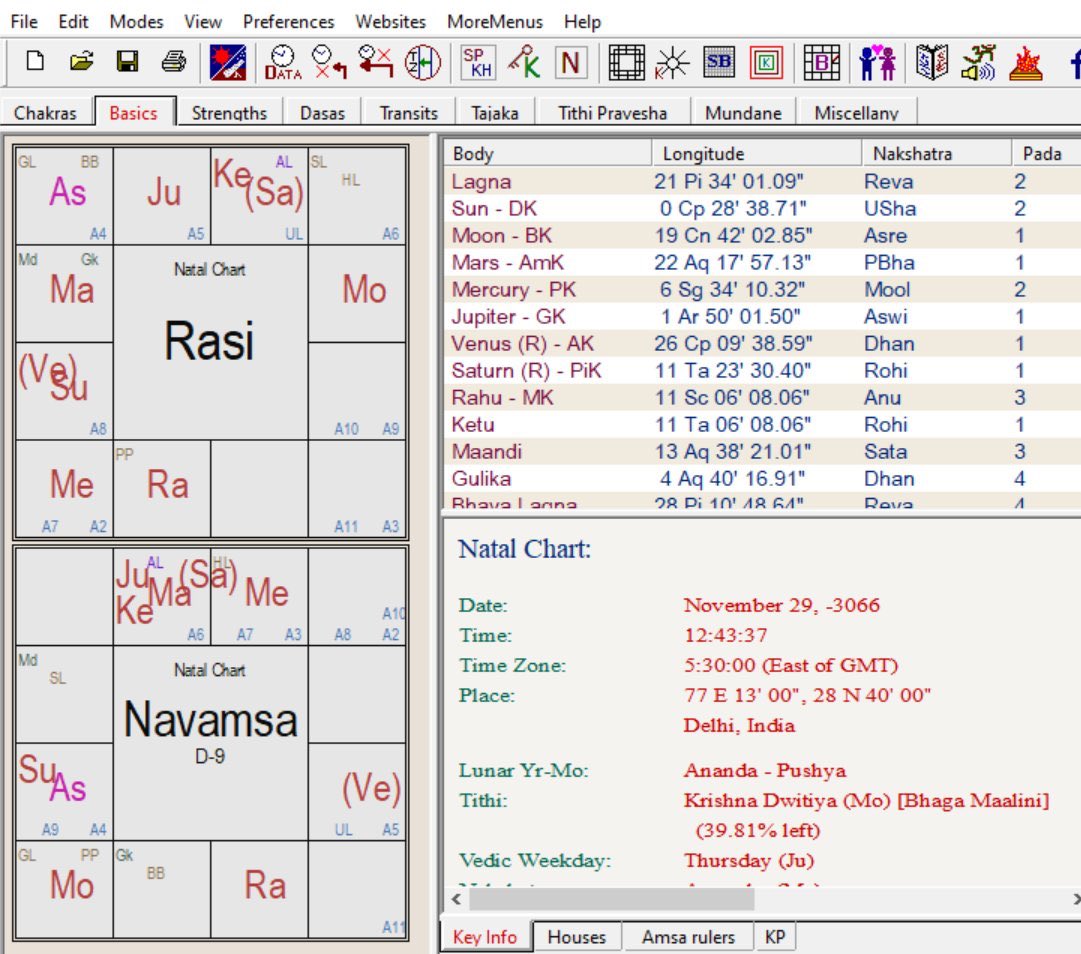Click the horizontal scrollbar thumb
This screenshot has width=1081, height=954.
tap(612, 899)
